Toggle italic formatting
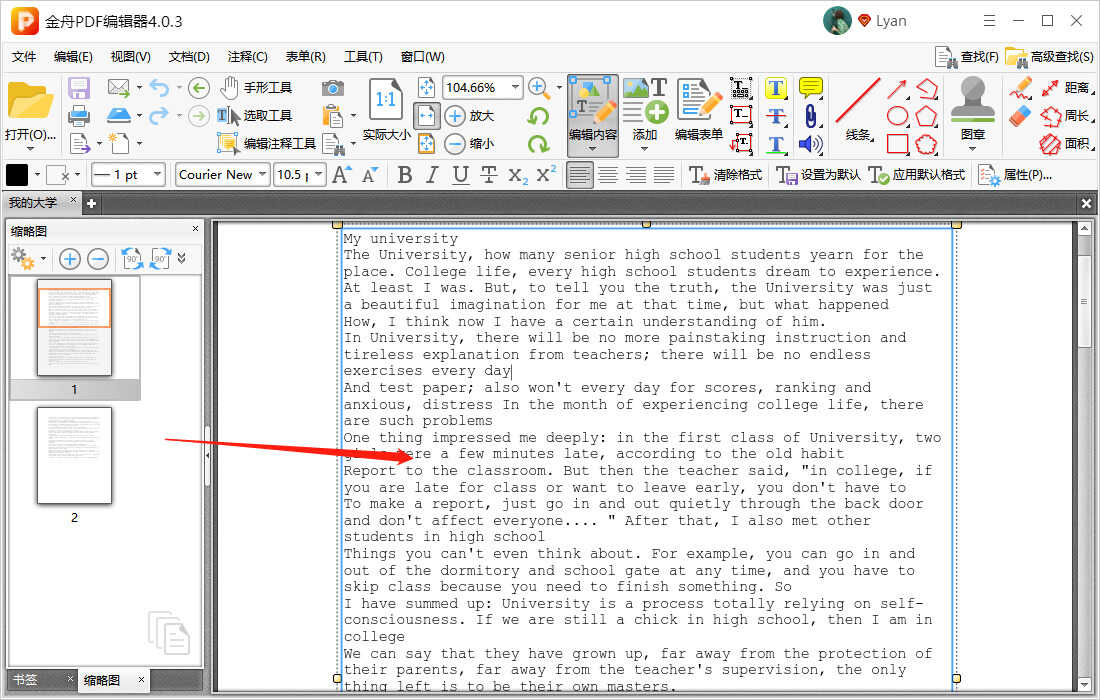The width and height of the screenshot is (1100, 700). [432, 175]
